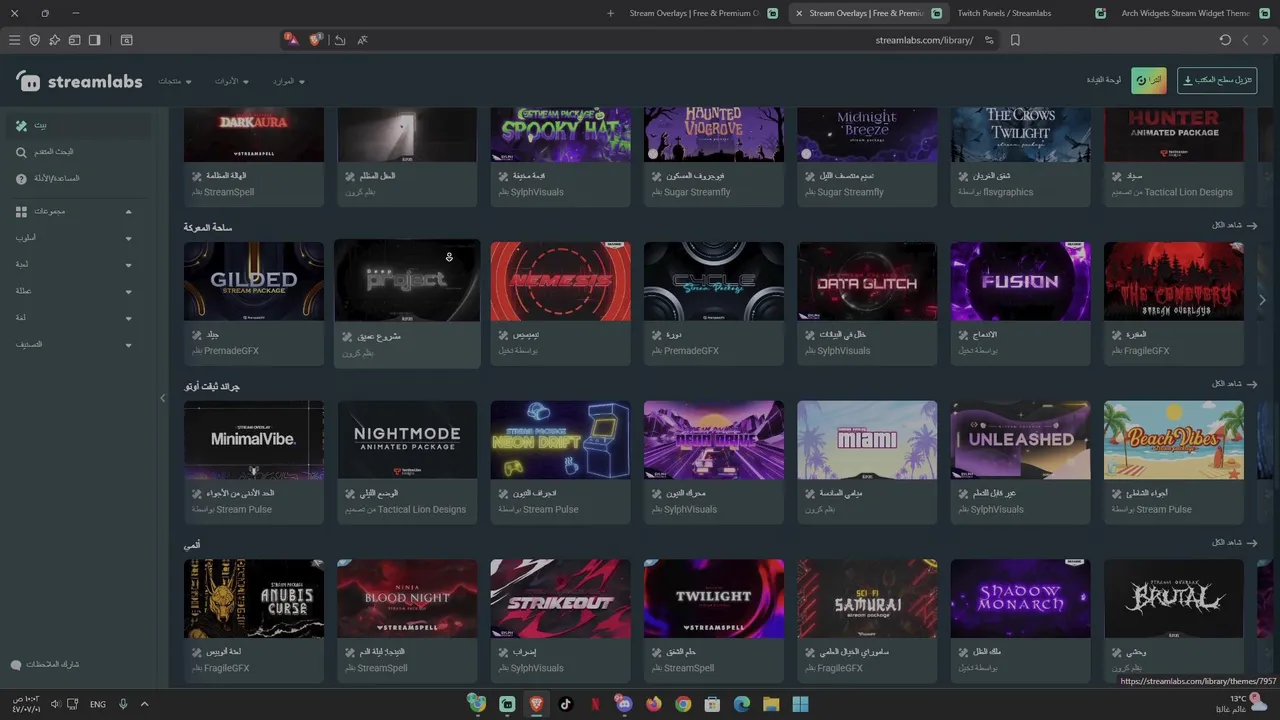This screenshot has width=1280, height=720.
Task: Expand the التصنيف category filter
Action: point(128,345)
